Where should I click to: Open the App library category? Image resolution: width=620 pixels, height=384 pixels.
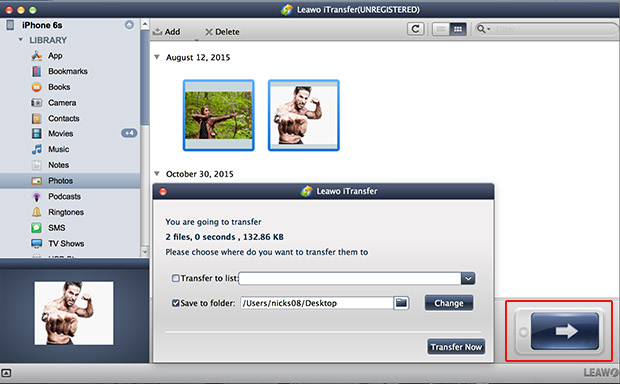click(x=55, y=56)
